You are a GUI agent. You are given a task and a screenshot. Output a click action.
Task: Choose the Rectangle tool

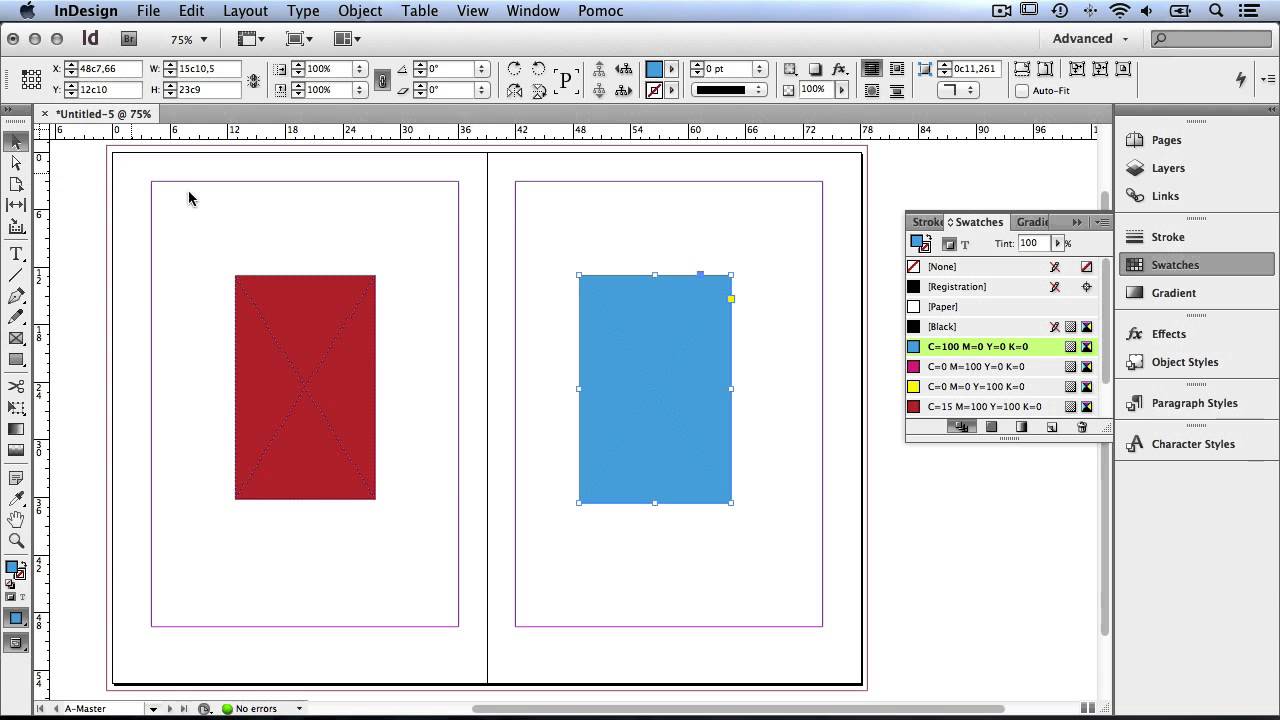(16, 359)
